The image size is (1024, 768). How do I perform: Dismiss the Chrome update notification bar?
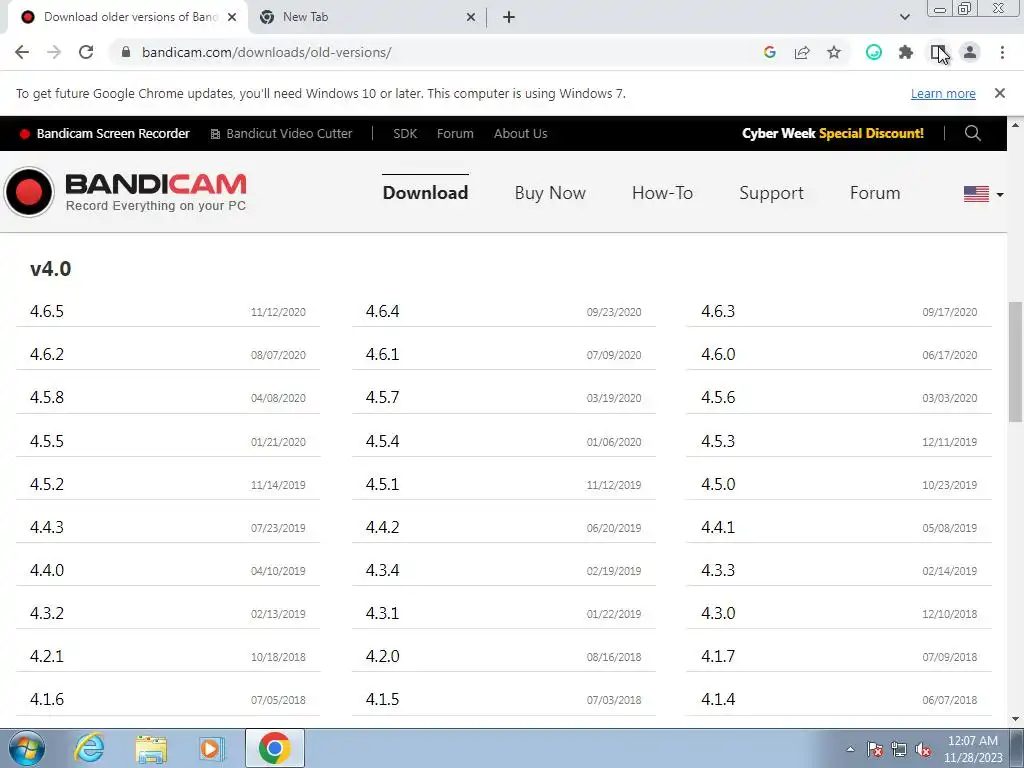pos(1000,93)
